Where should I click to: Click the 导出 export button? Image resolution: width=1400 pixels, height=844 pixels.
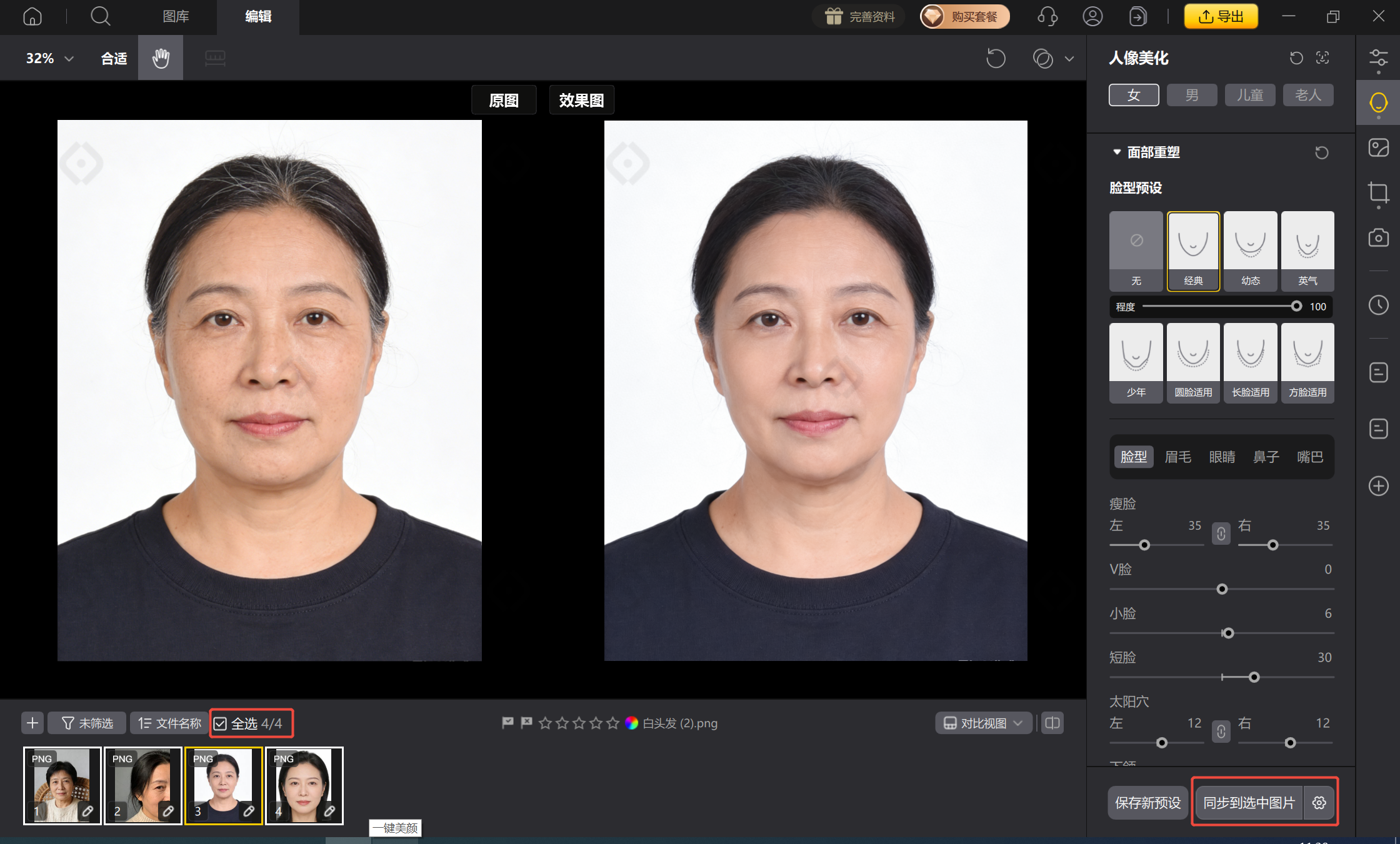[1220, 16]
